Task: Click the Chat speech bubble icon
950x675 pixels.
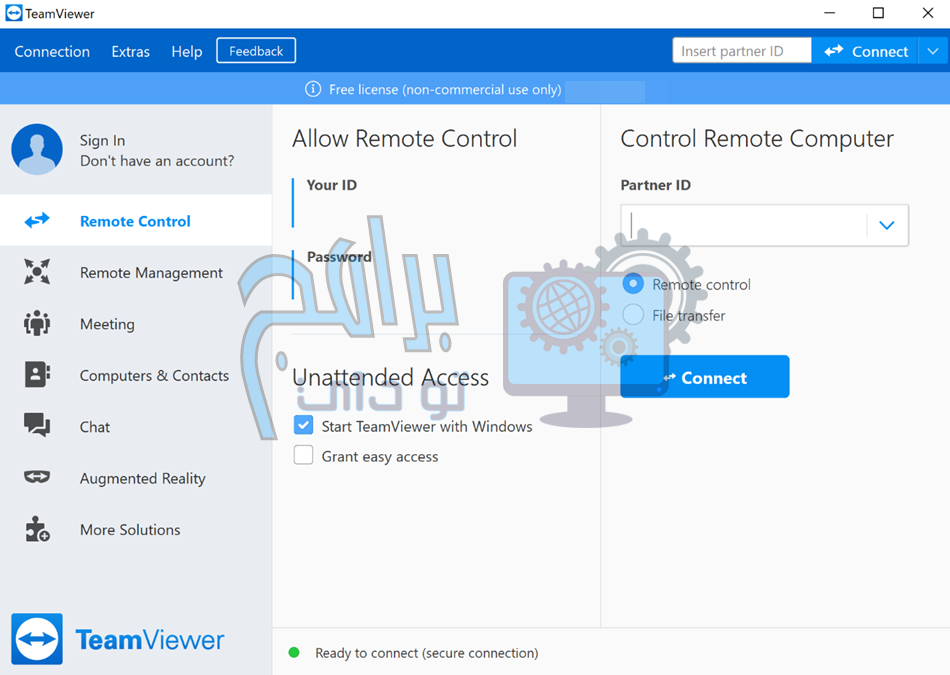Action: [x=37, y=426]
